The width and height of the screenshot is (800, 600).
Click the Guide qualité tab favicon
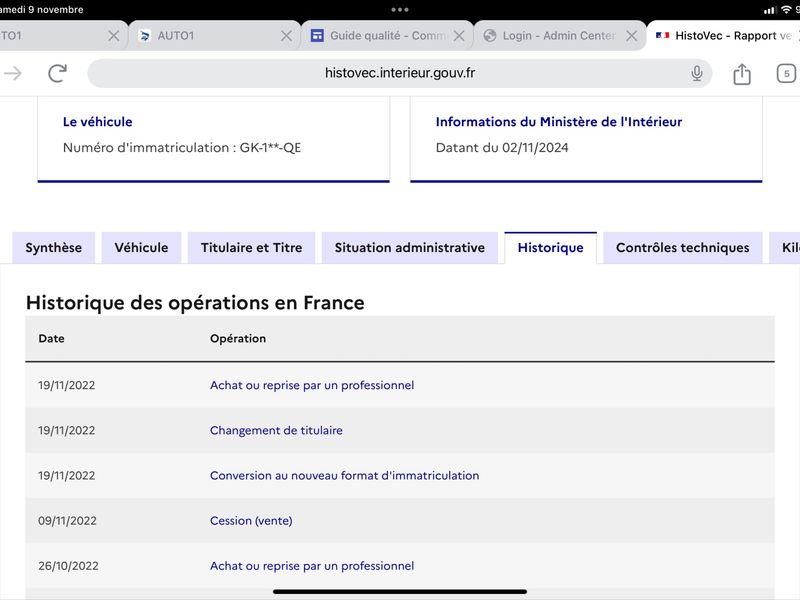(x=317, y=36)
